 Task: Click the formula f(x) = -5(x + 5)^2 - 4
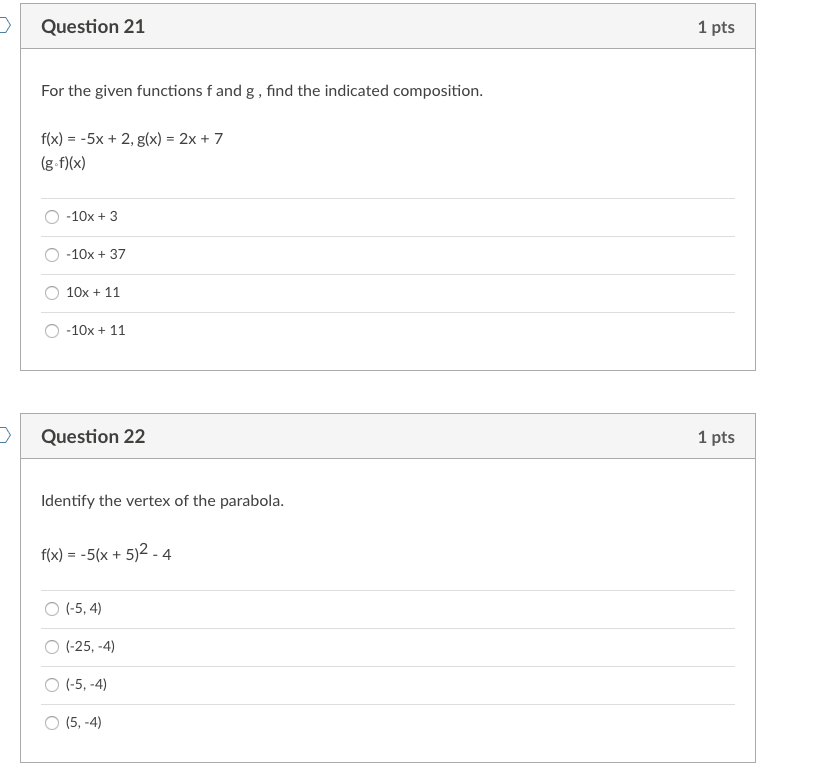(x=105, y=551)
